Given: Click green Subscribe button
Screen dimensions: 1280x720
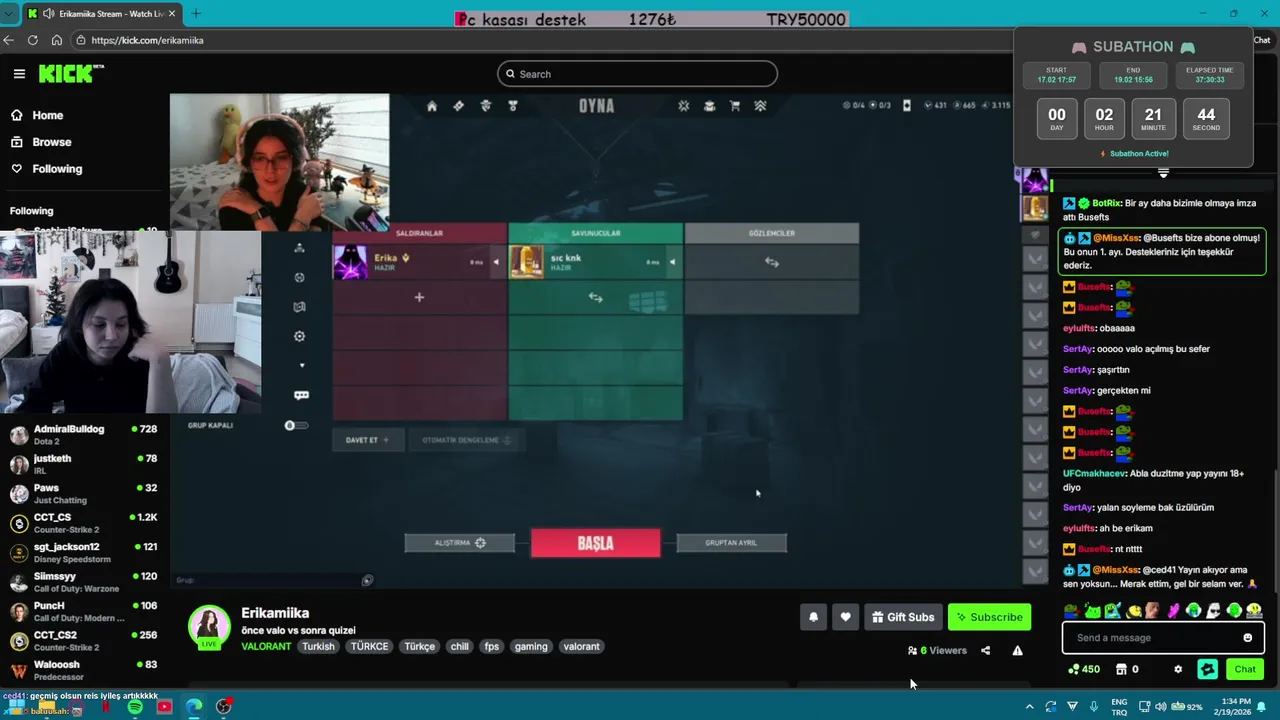Looking at the screenshot, I should (989, 617).
